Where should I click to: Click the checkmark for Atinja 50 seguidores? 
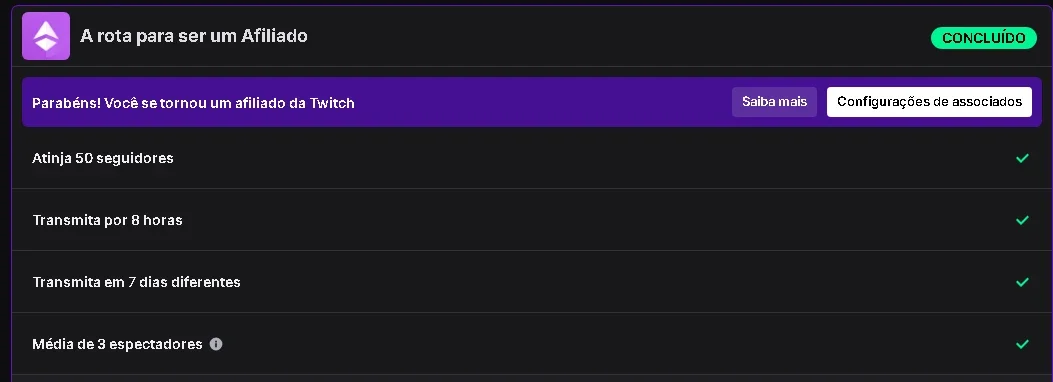coord(1022,158)
